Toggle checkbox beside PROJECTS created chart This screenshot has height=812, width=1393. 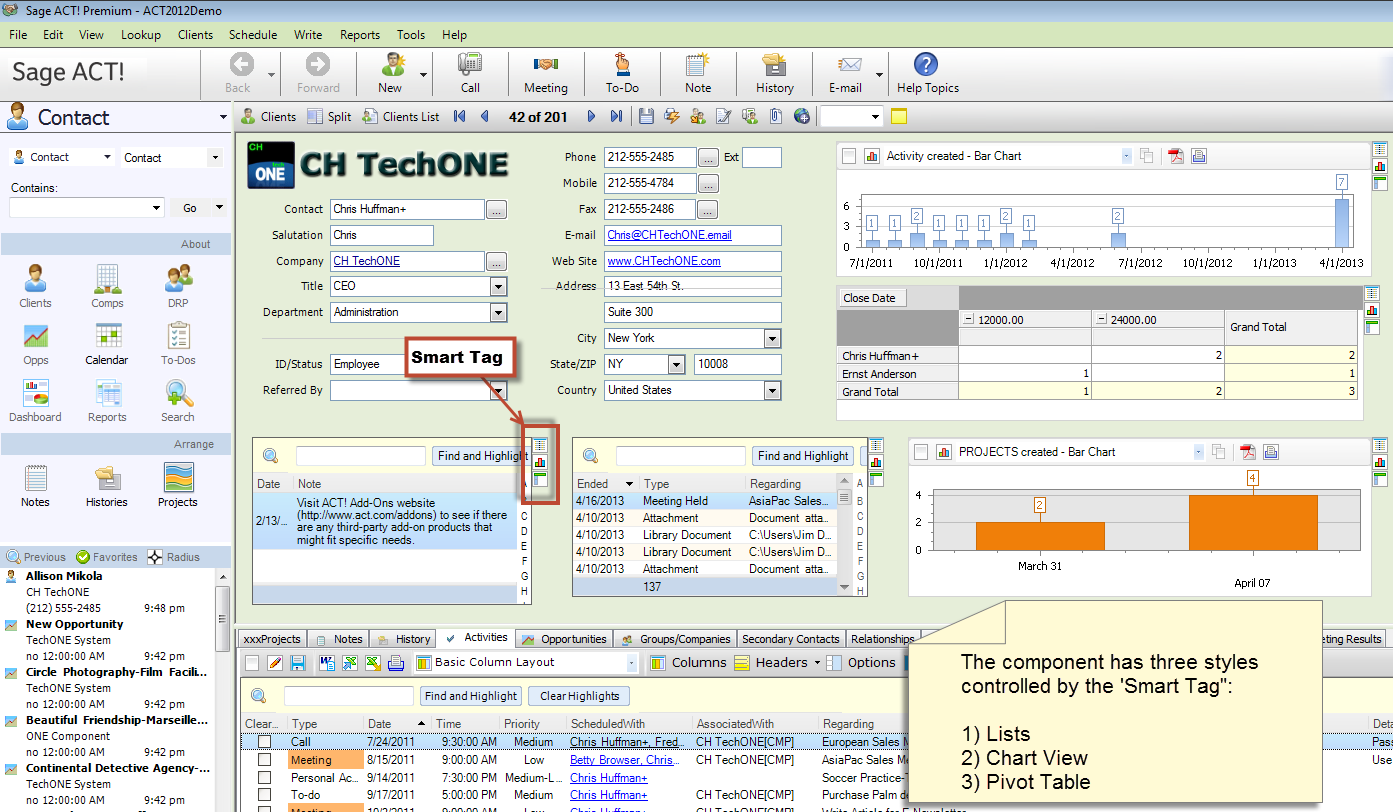click(x=921, y=452)
